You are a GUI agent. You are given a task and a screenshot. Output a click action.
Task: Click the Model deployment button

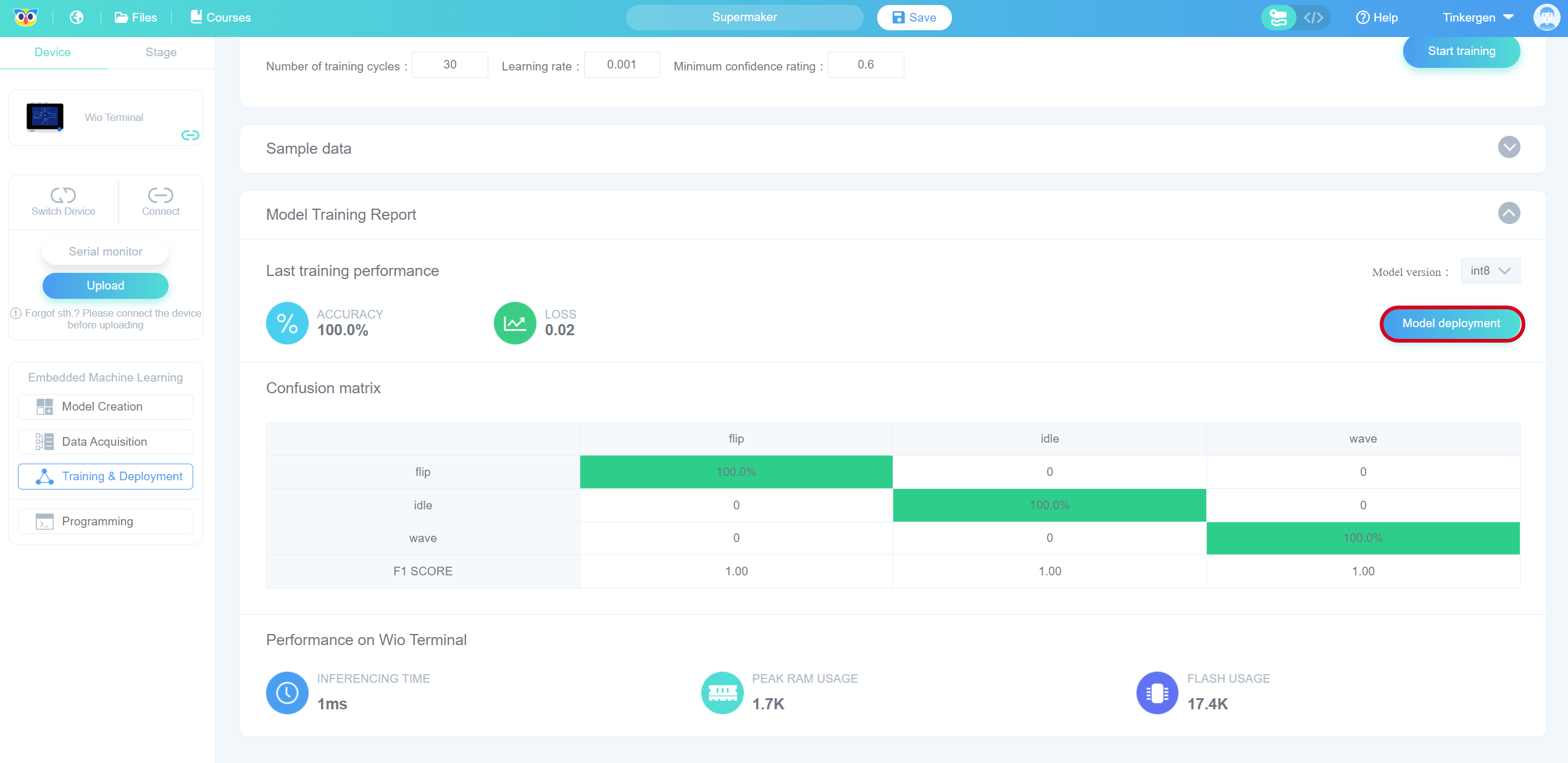pyautogui.click(x=1451, y=323)
